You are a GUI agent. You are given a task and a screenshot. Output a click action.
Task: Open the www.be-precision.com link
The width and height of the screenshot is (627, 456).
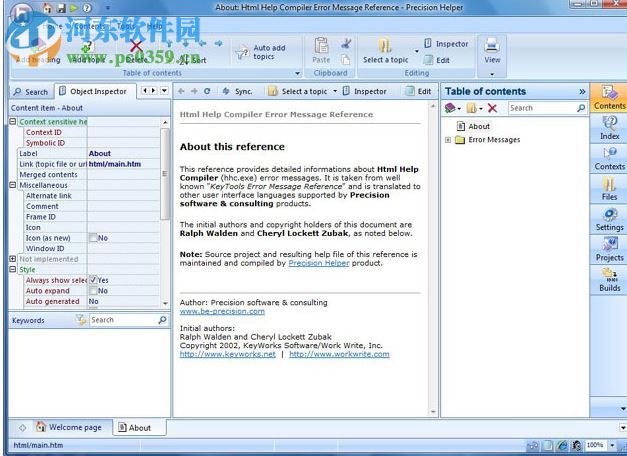click(222, 311)
